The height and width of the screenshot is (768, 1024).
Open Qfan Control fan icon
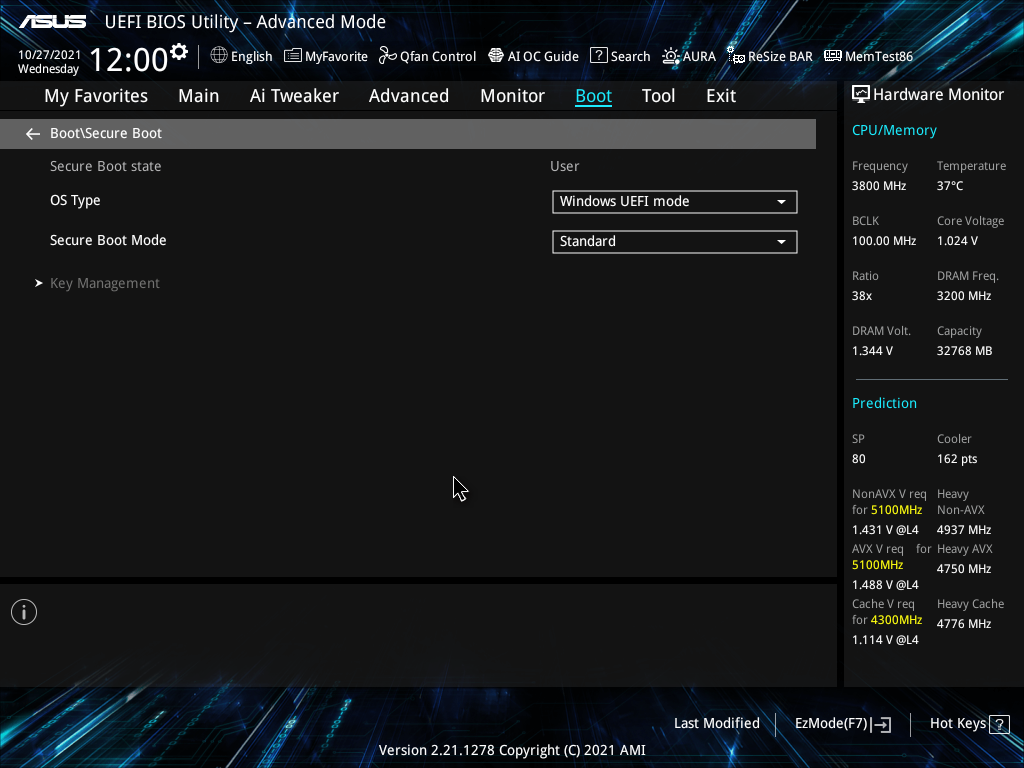pos(388,56)
